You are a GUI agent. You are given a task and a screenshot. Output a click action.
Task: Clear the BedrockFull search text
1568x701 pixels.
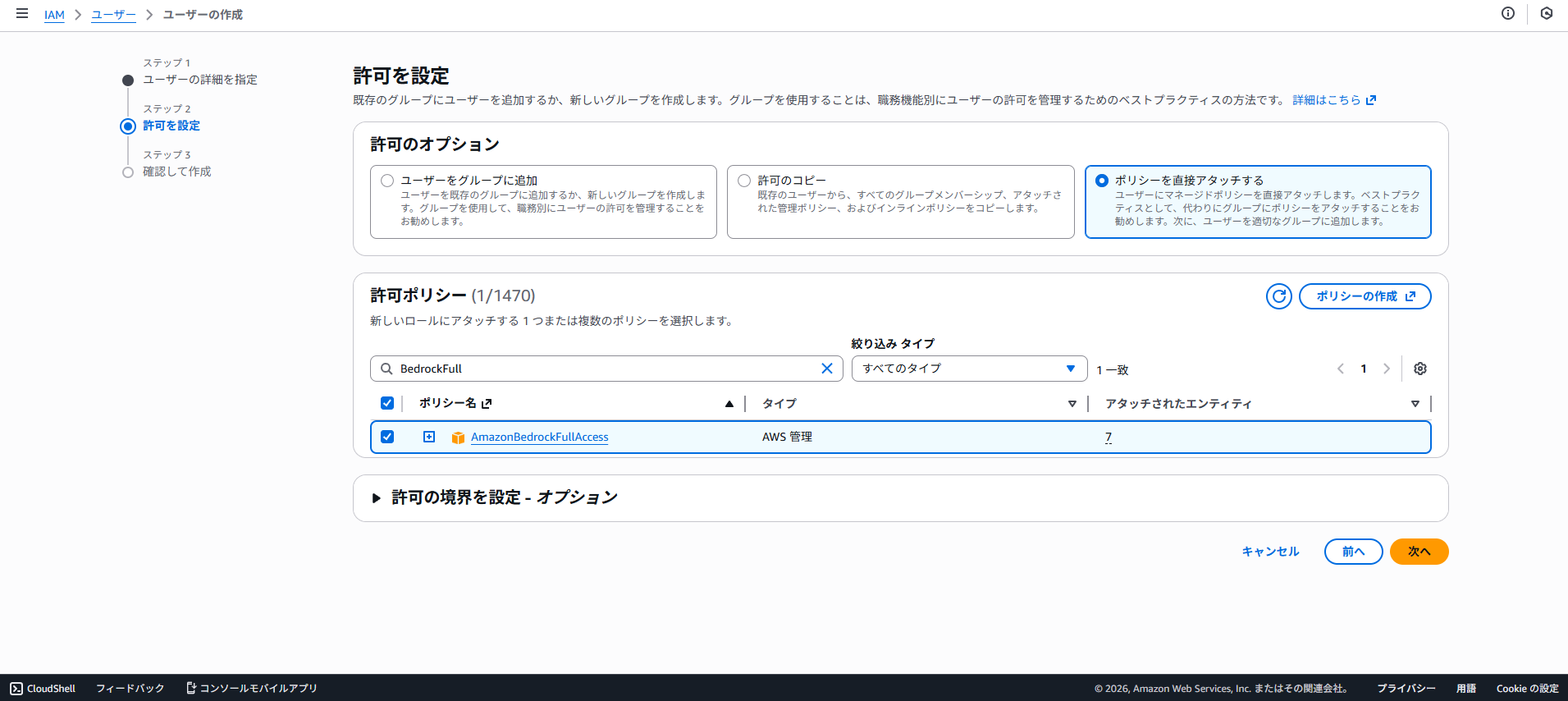click(826, 369)
